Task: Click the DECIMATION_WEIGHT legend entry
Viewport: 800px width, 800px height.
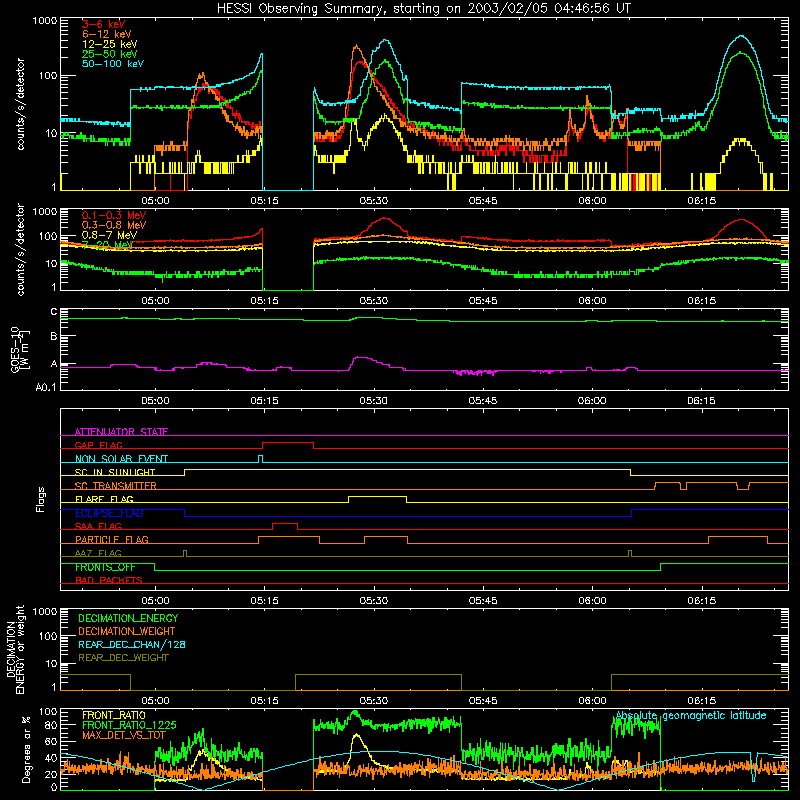Action: tap(127, 631)
